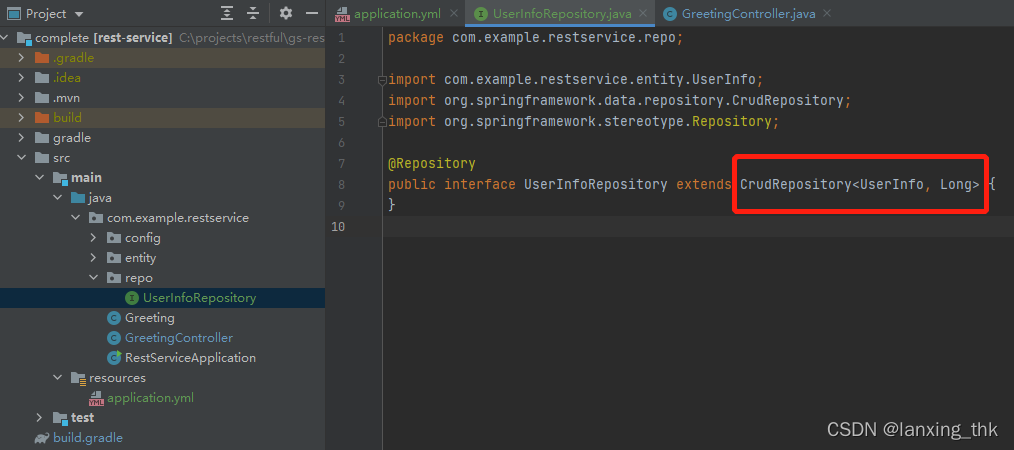Click the java source root icon

coord(78,198)
